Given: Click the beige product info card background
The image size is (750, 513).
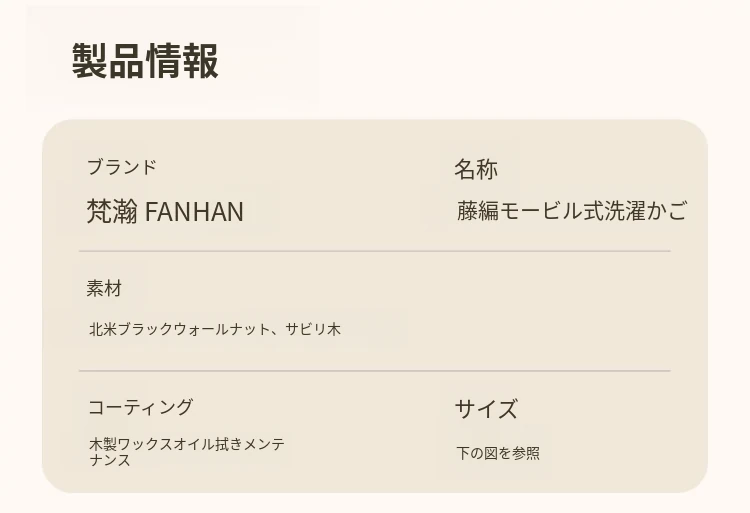Looking at the screenshot, I should point(375,306).
